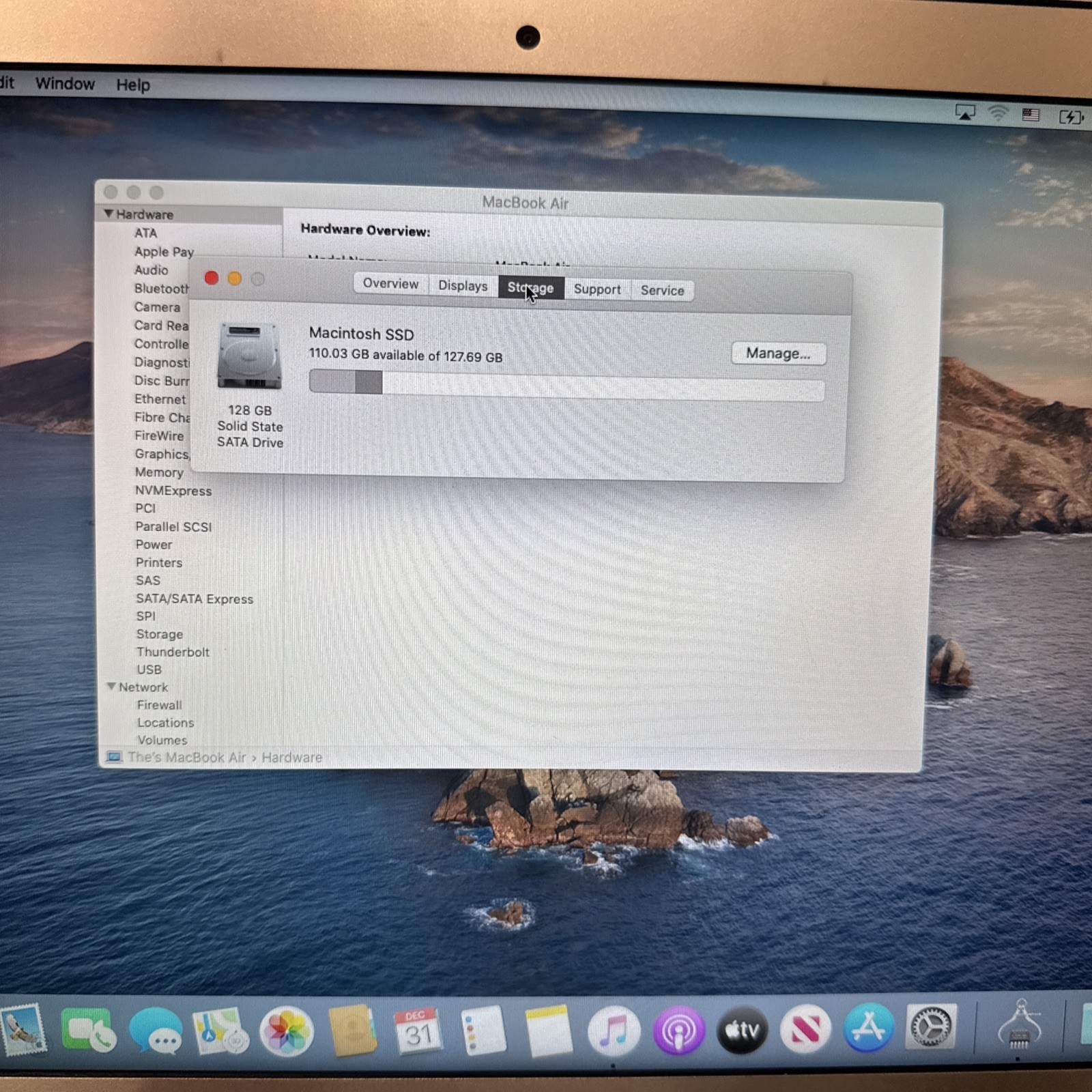Image resolution: width=1092 pixels, height=1092 pixels.
Task: Open the Help menu
Action: [x=133, y=85]
